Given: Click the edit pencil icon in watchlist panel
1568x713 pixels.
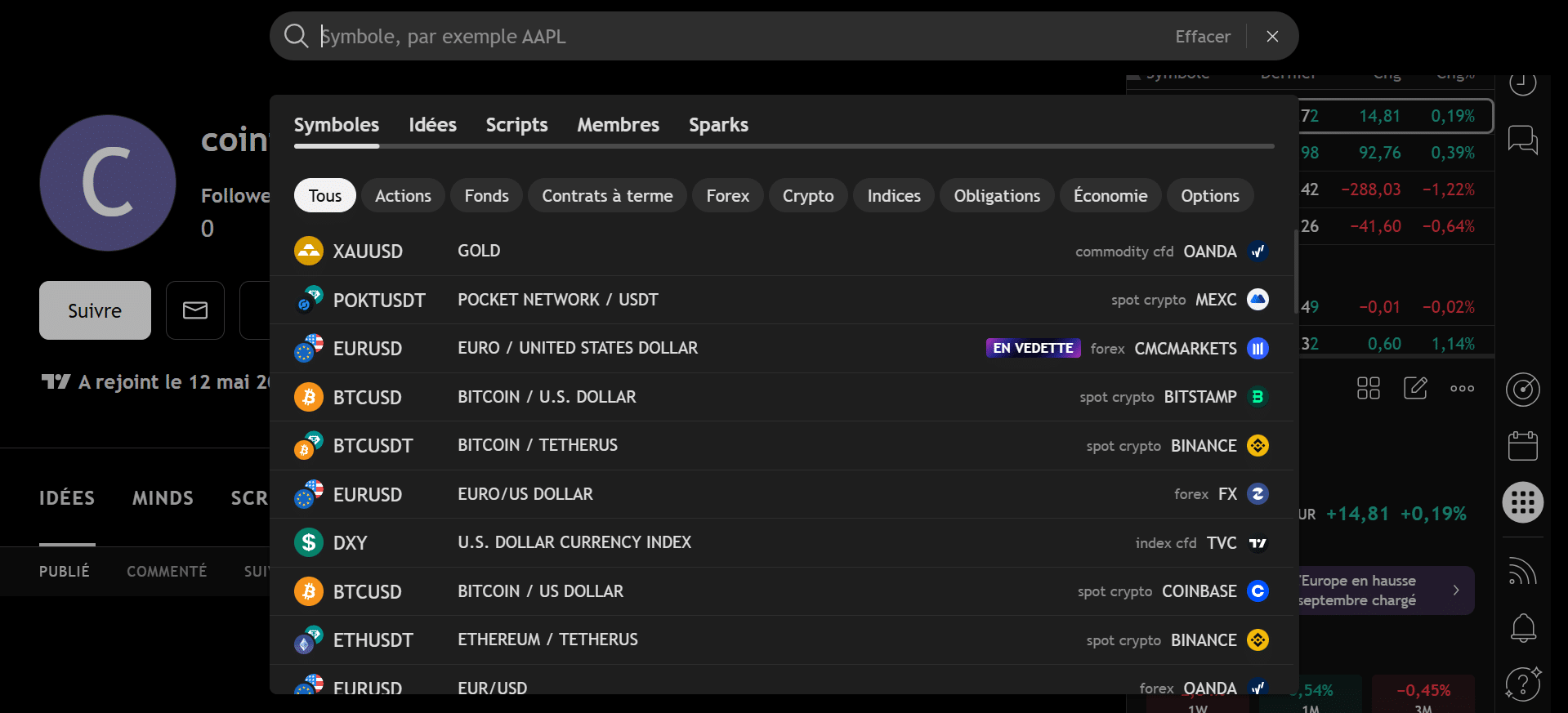Looking at the screenshot, I should [x=1415, y=388].
